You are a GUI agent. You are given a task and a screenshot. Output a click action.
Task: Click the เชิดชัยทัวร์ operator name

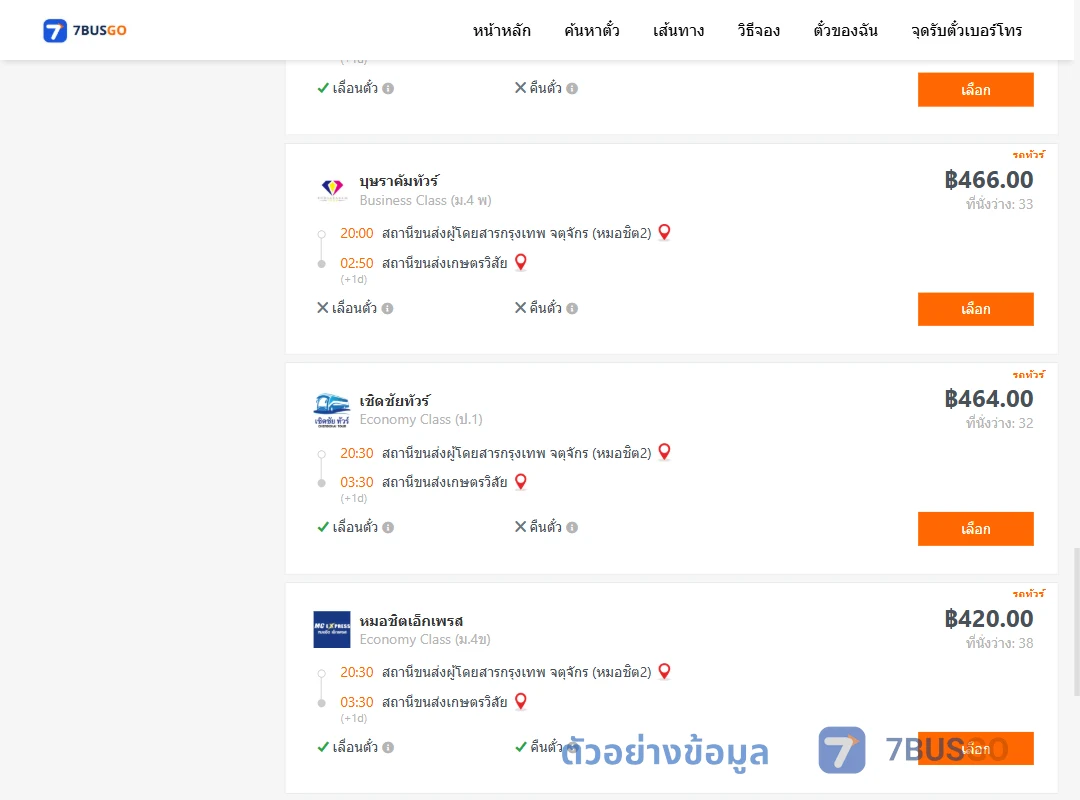pos(395,401)
